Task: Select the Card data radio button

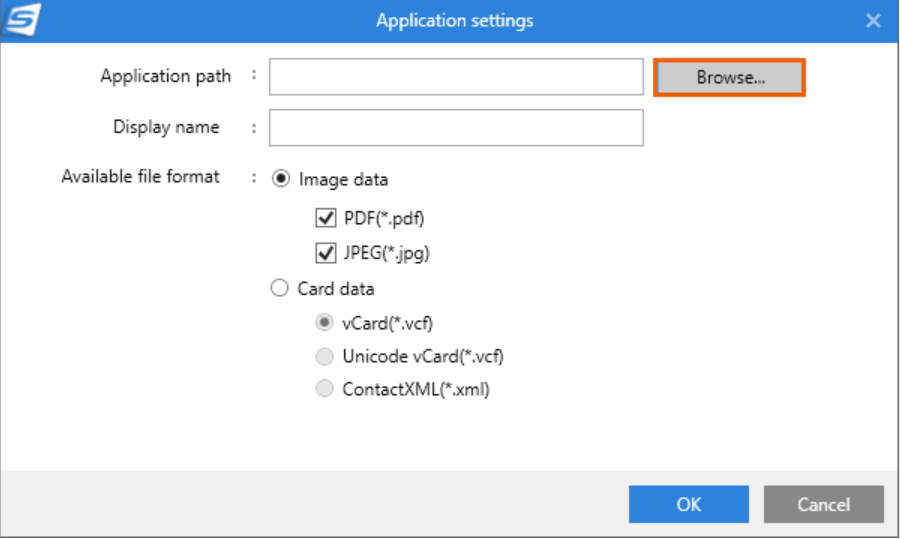Action: pyautogui.click(x=280, y=288)
